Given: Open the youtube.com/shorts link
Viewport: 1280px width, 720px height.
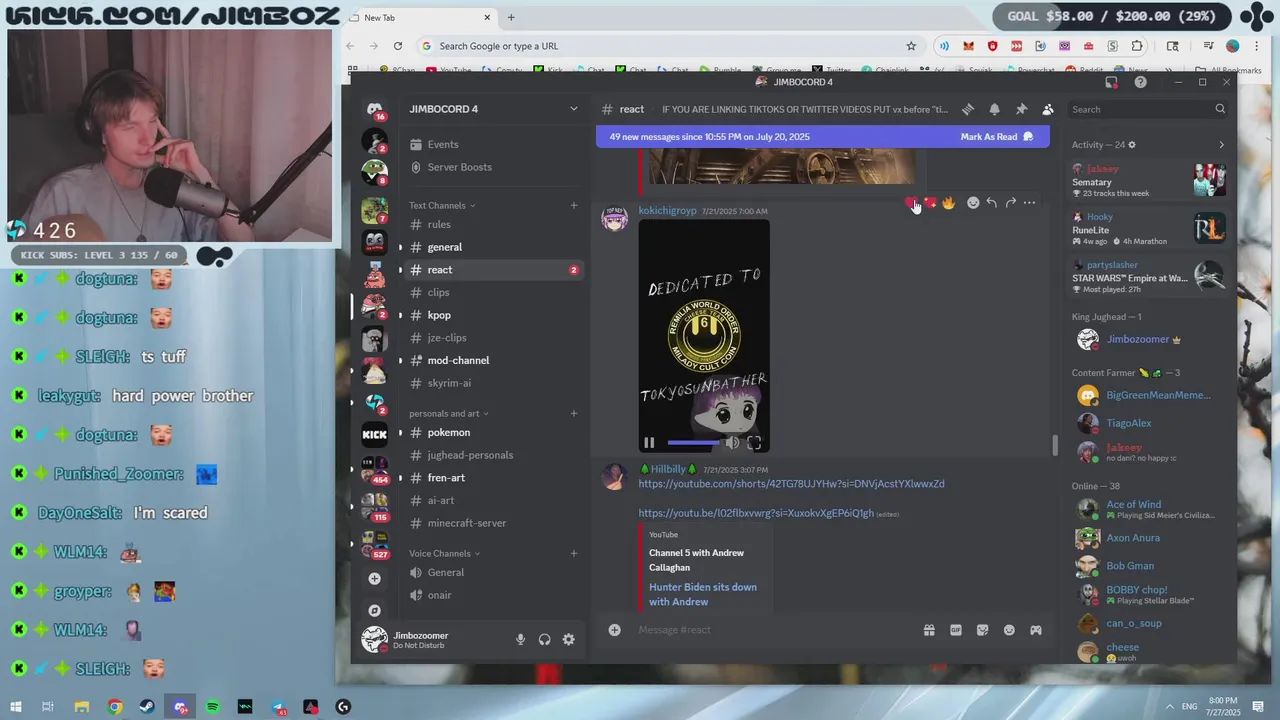Looking at the screenshot, I should point(791,484).
